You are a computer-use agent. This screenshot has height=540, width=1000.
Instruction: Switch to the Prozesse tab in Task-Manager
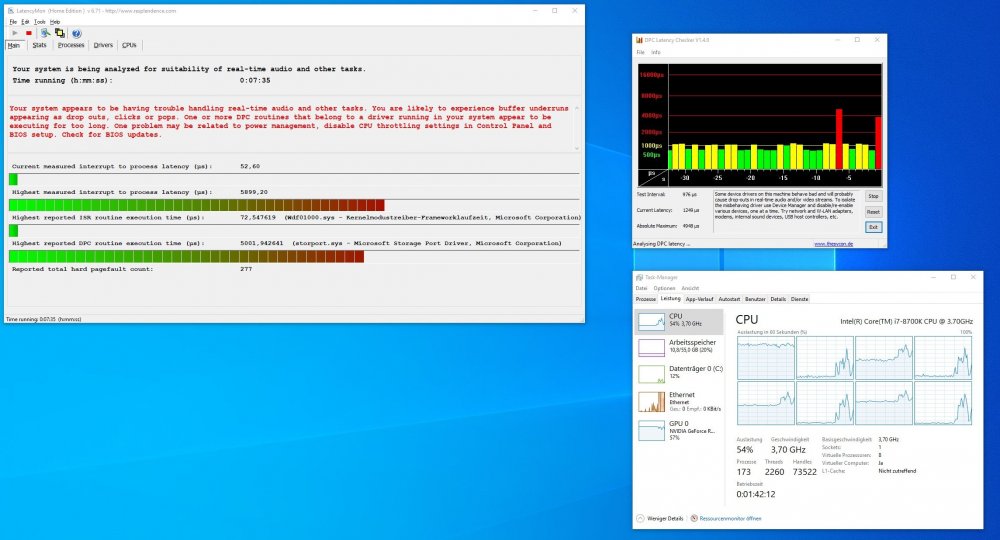point(645,299)
